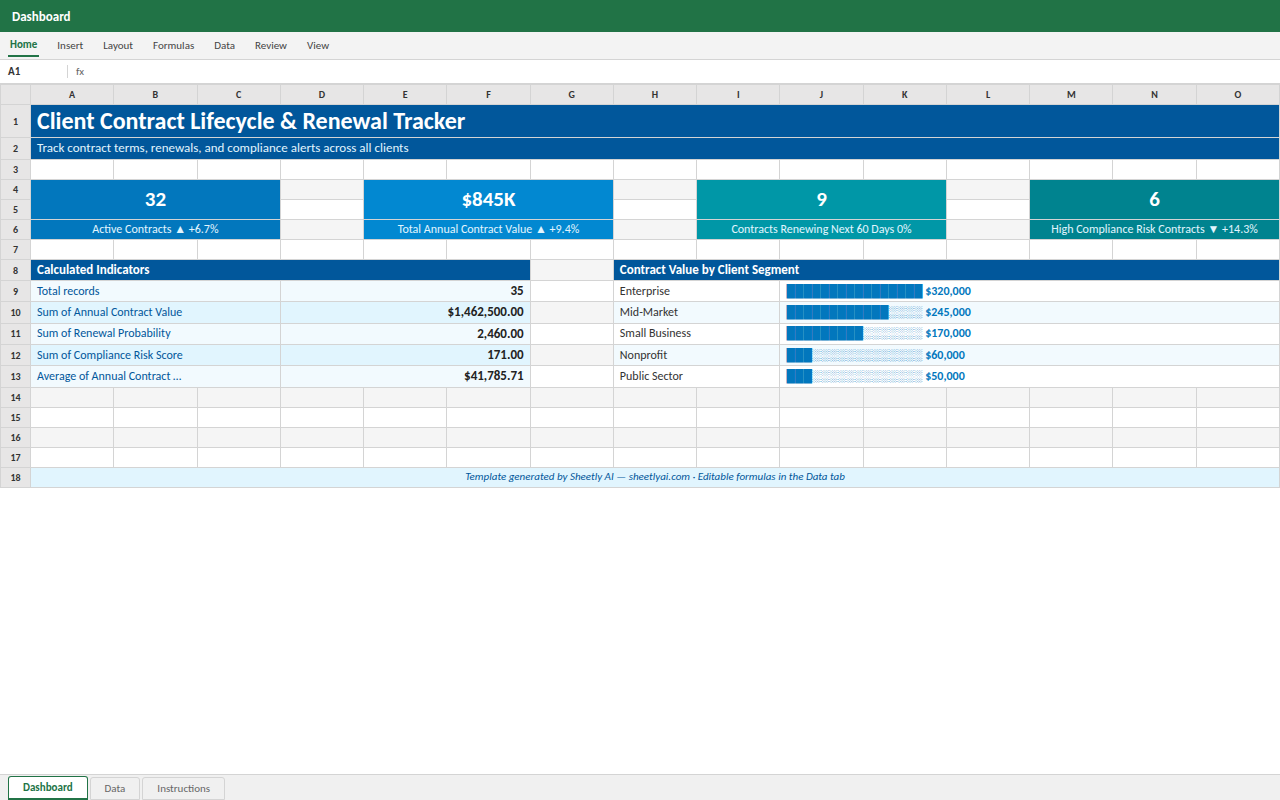Select the Dashboard sheet tab
The height and width of the screenshot is (800, 1280).
tap(48, 788)
